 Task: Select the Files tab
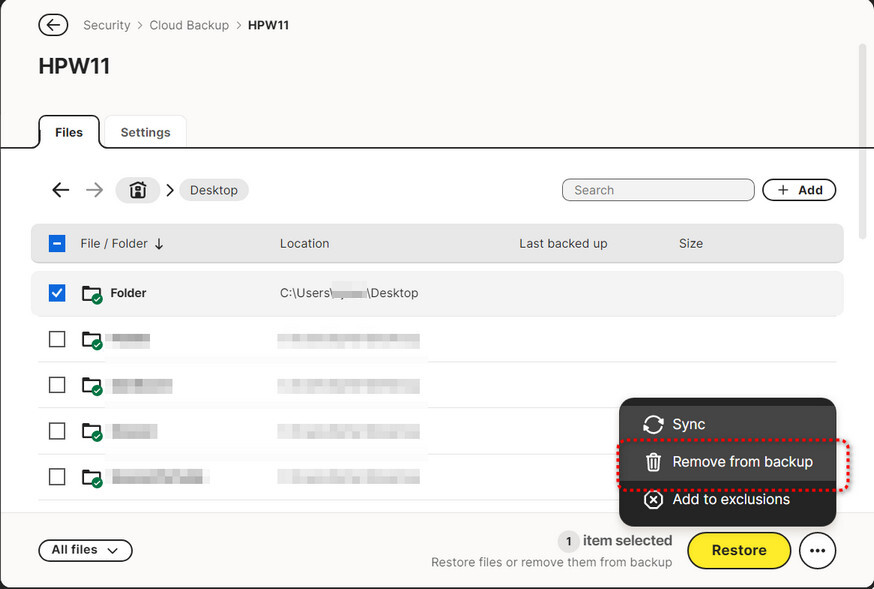tap(69, 132)
